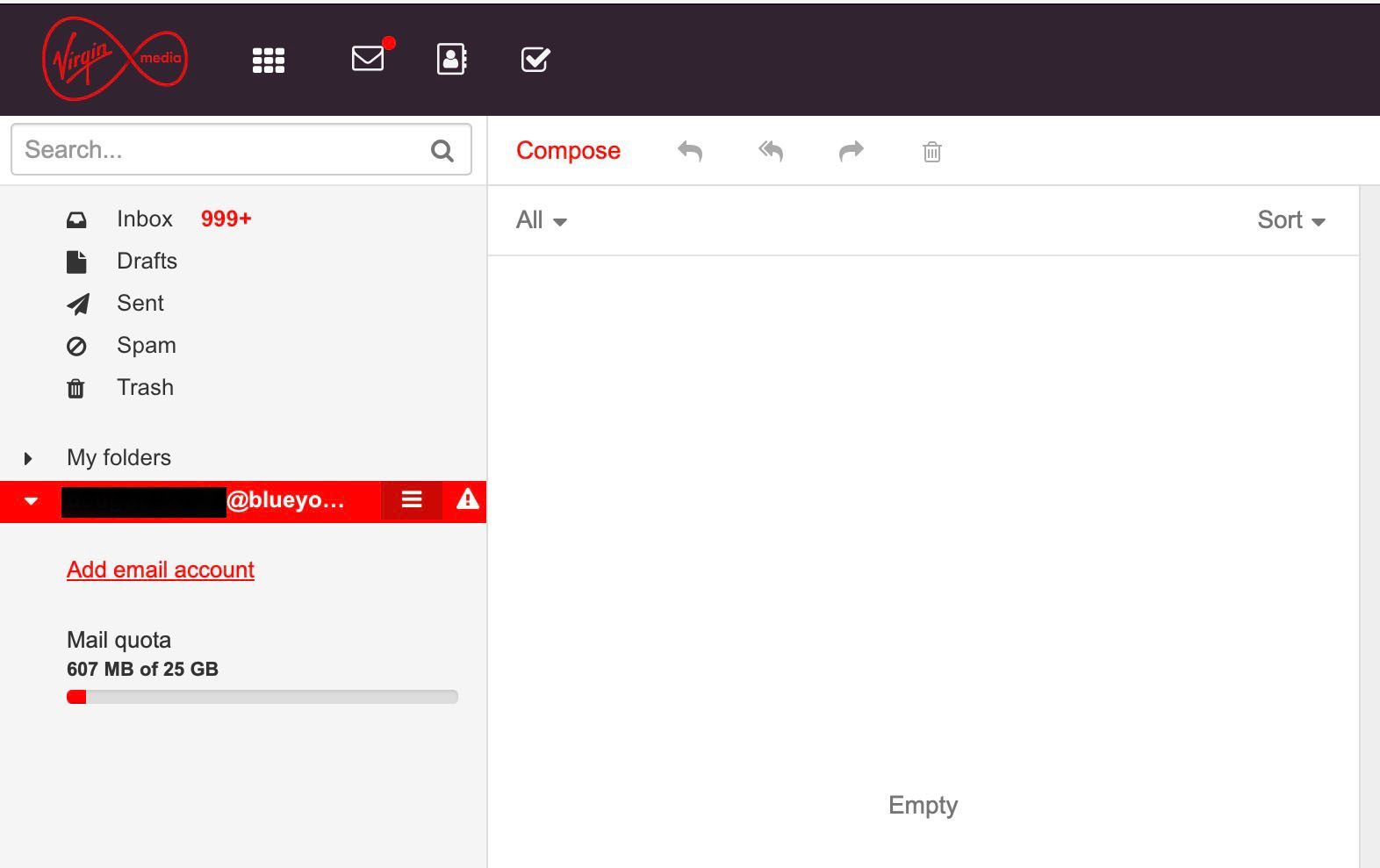
Task: Click the Delete trash icon in toolbar
Action: click(932, 152)
